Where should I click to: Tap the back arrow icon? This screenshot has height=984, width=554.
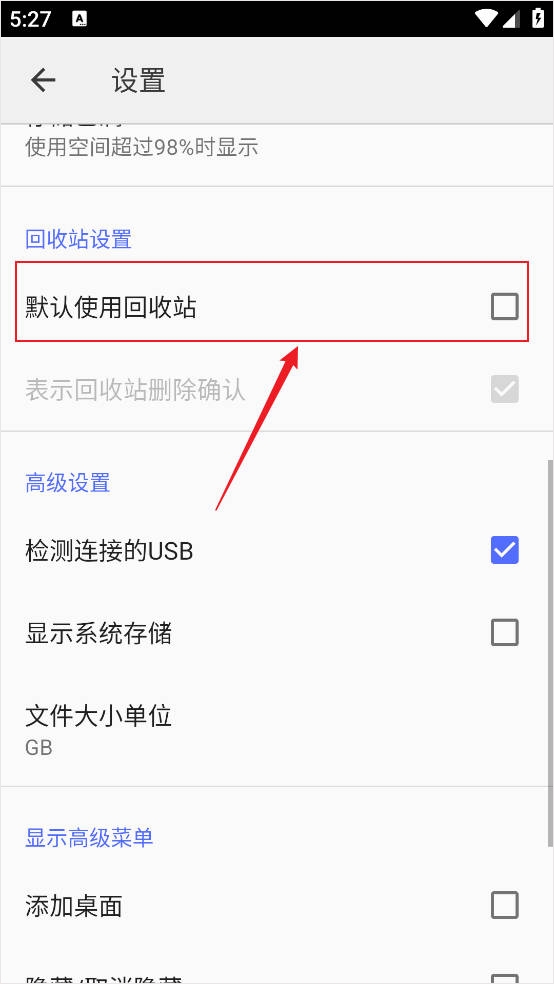[43, 80]
